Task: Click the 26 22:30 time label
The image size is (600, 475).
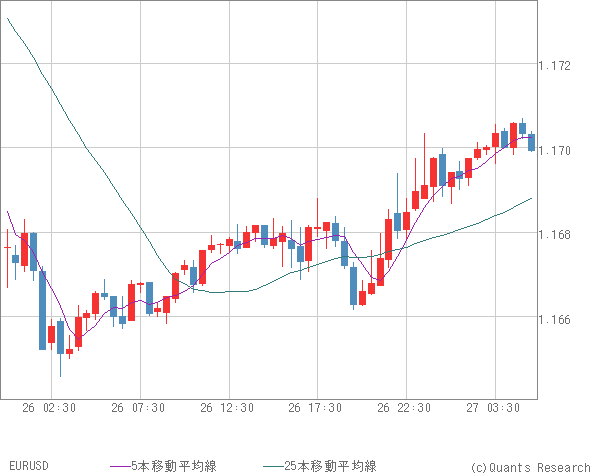Action: coord(404,408)
